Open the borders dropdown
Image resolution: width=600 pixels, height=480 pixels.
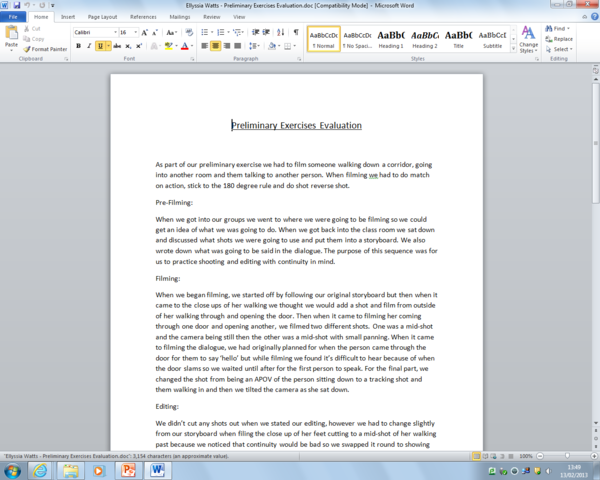[295, 46]
